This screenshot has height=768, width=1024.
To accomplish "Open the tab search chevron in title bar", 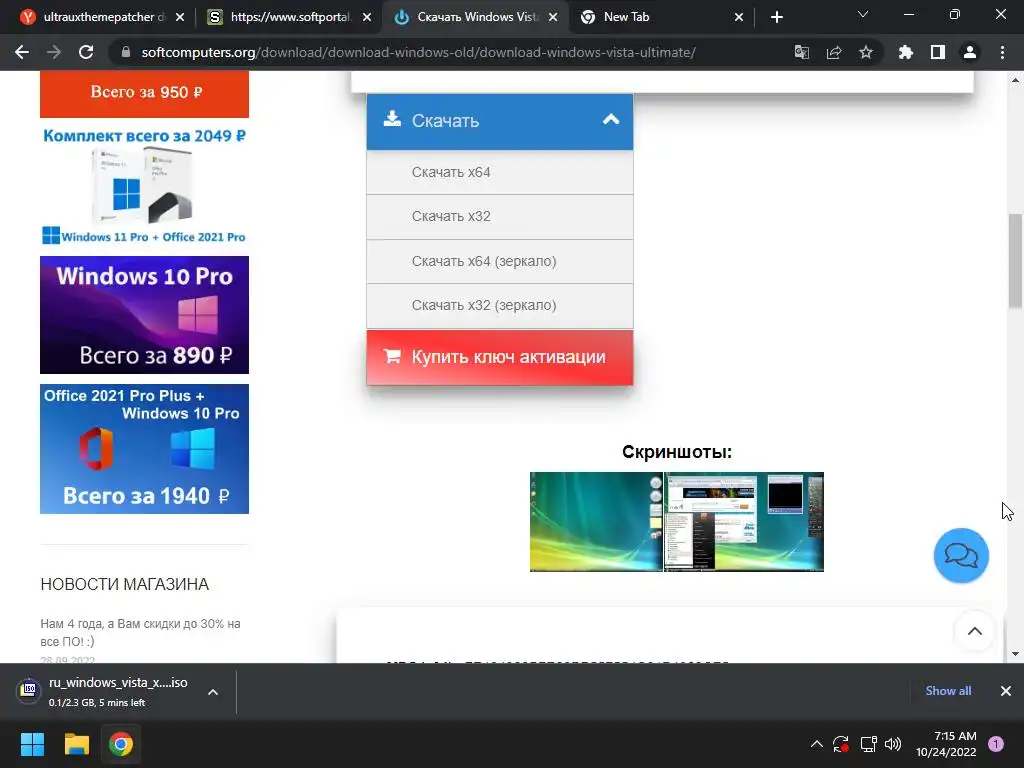I will pyautogui.click(x=863, y=14).
